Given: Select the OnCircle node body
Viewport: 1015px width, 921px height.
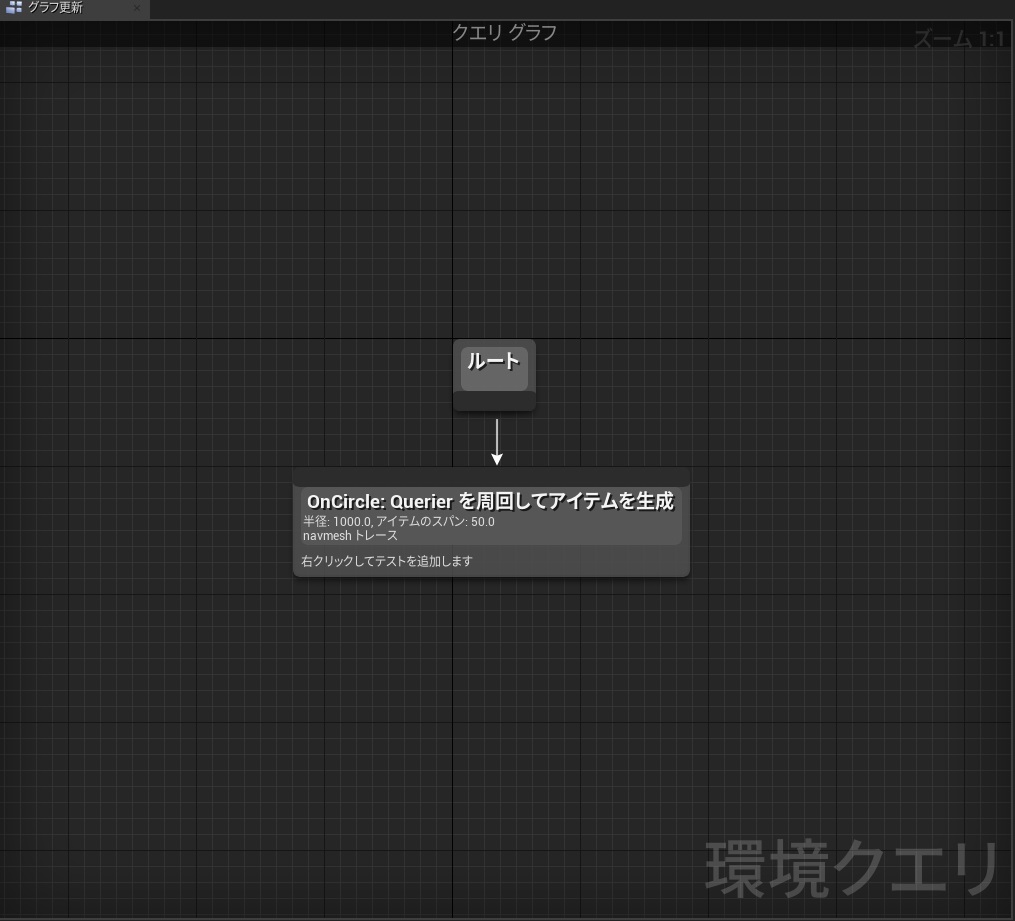Looking at the screenshot, I should (x=490, y=525).
